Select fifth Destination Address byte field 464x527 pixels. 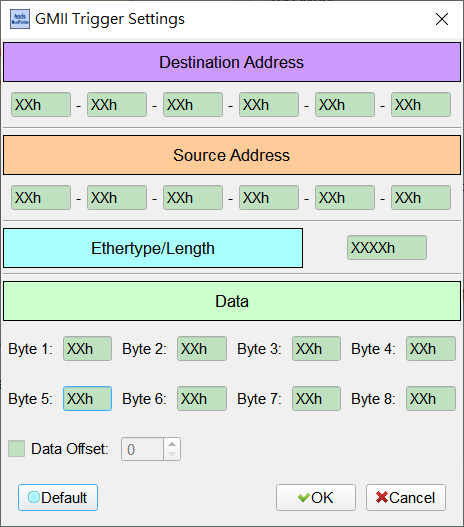pyautogui.click(x=345, y=105)
